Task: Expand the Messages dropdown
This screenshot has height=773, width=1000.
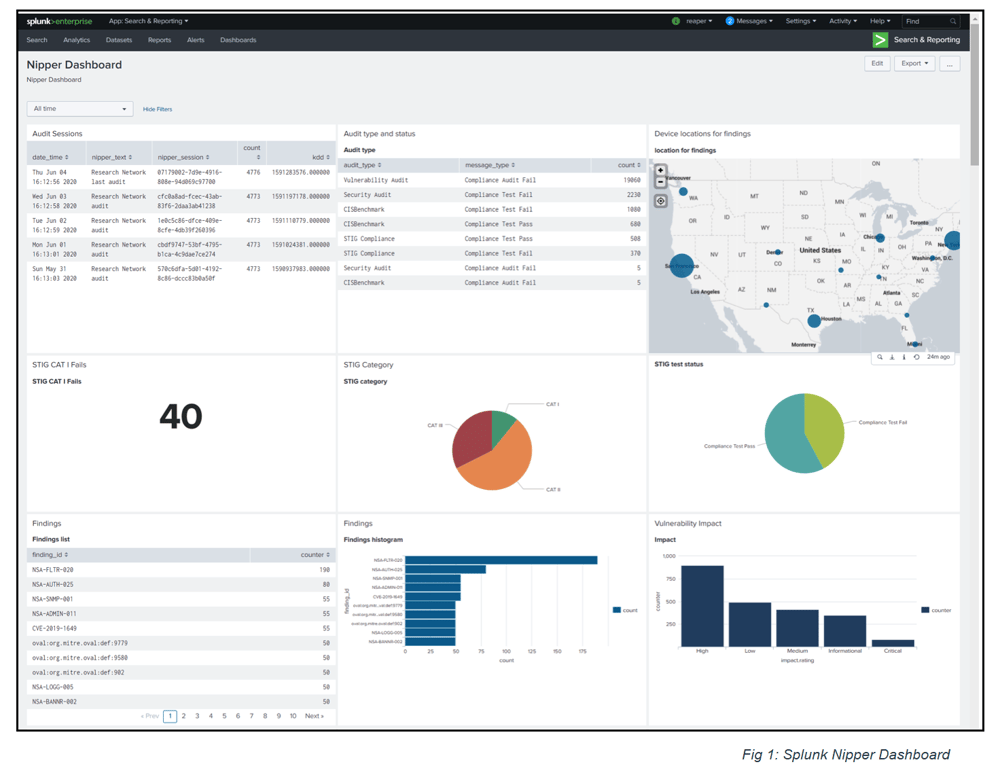Action: tap(749, 20)
